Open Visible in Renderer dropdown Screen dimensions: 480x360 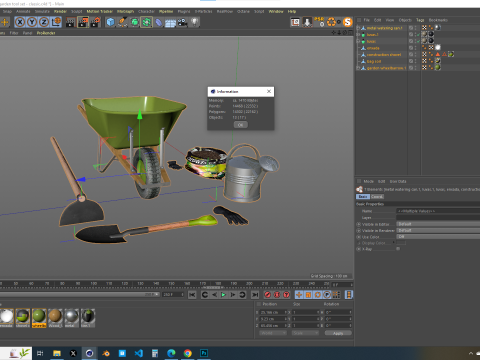[x=438, y=231]
